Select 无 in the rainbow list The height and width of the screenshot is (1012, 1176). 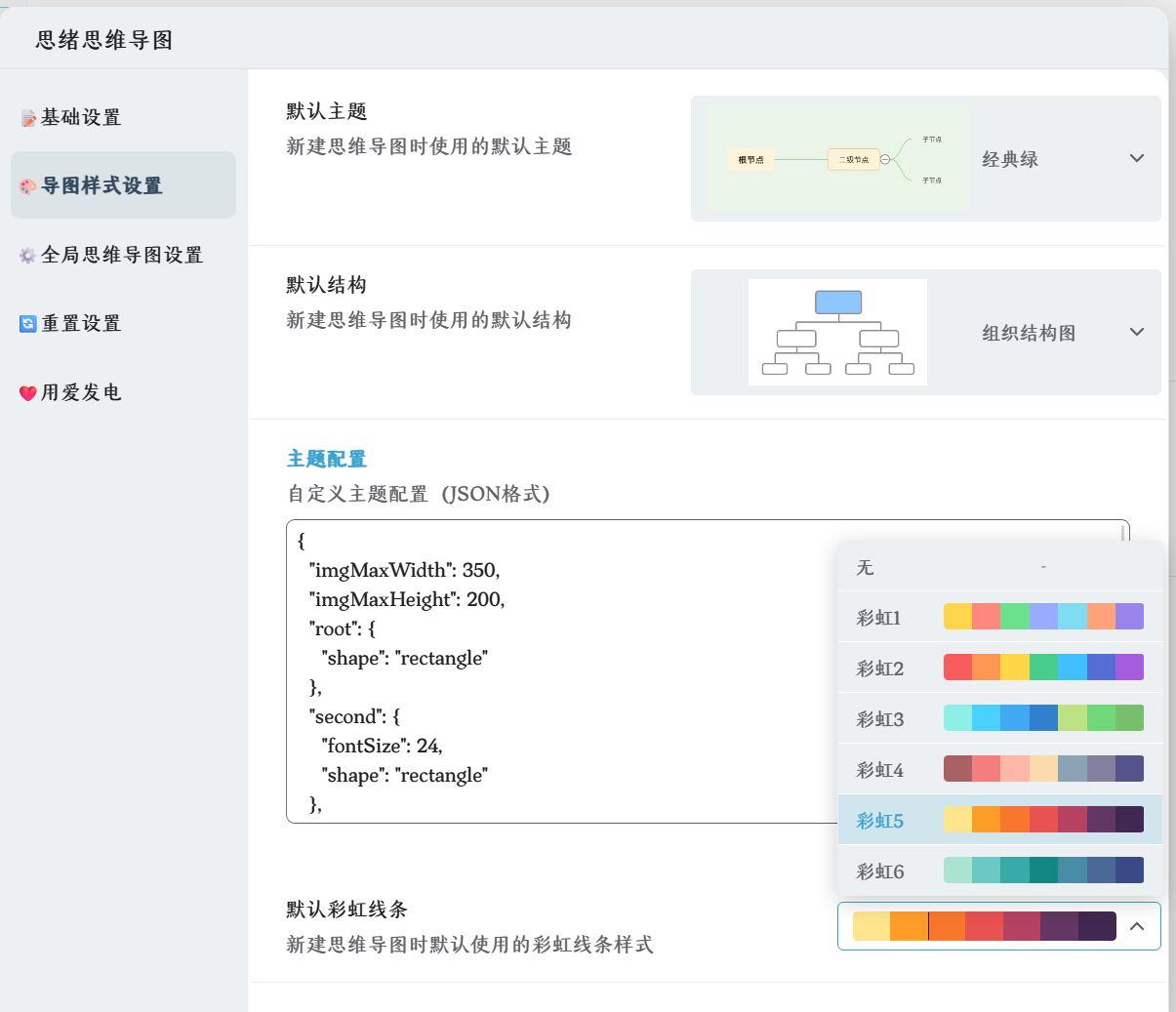[1000, 567]
